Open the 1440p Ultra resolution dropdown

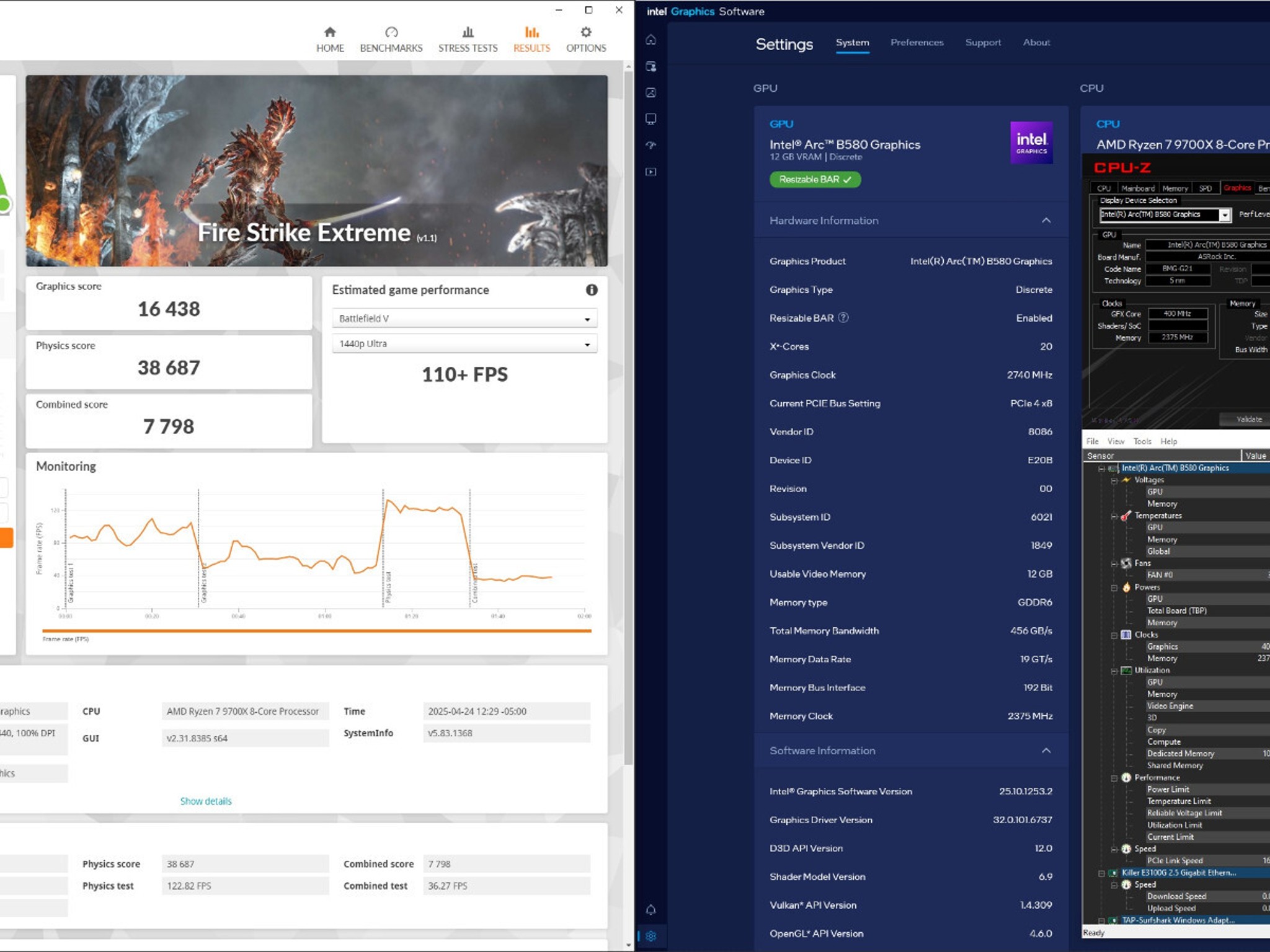[464, 343]
